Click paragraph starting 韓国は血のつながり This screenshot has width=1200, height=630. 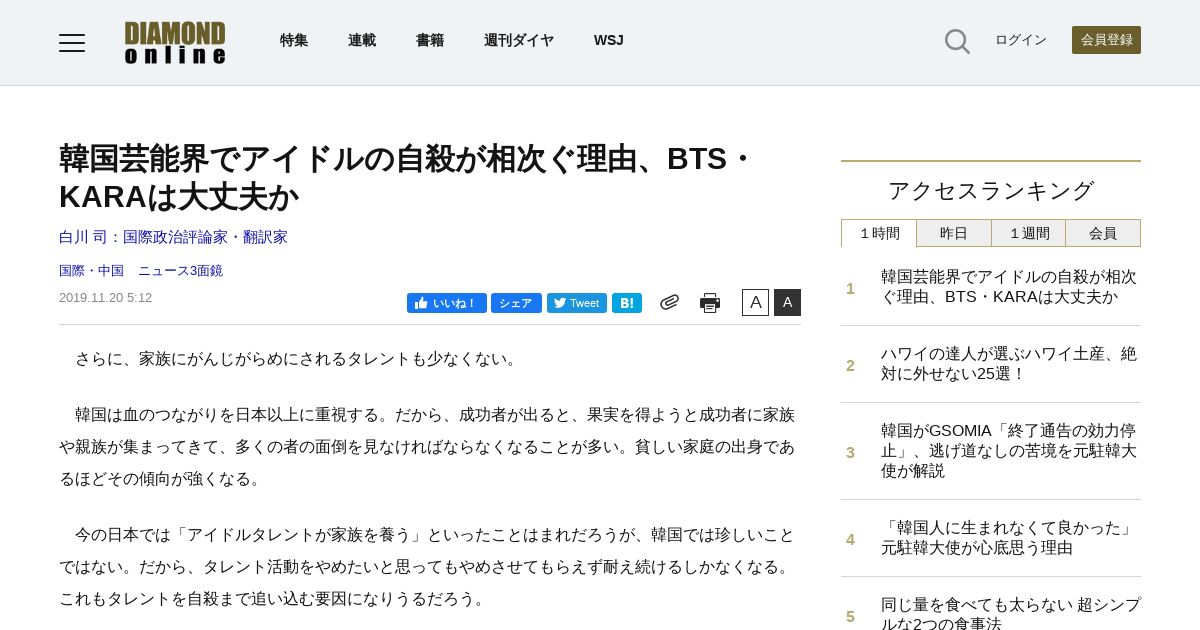coord(429,447)
